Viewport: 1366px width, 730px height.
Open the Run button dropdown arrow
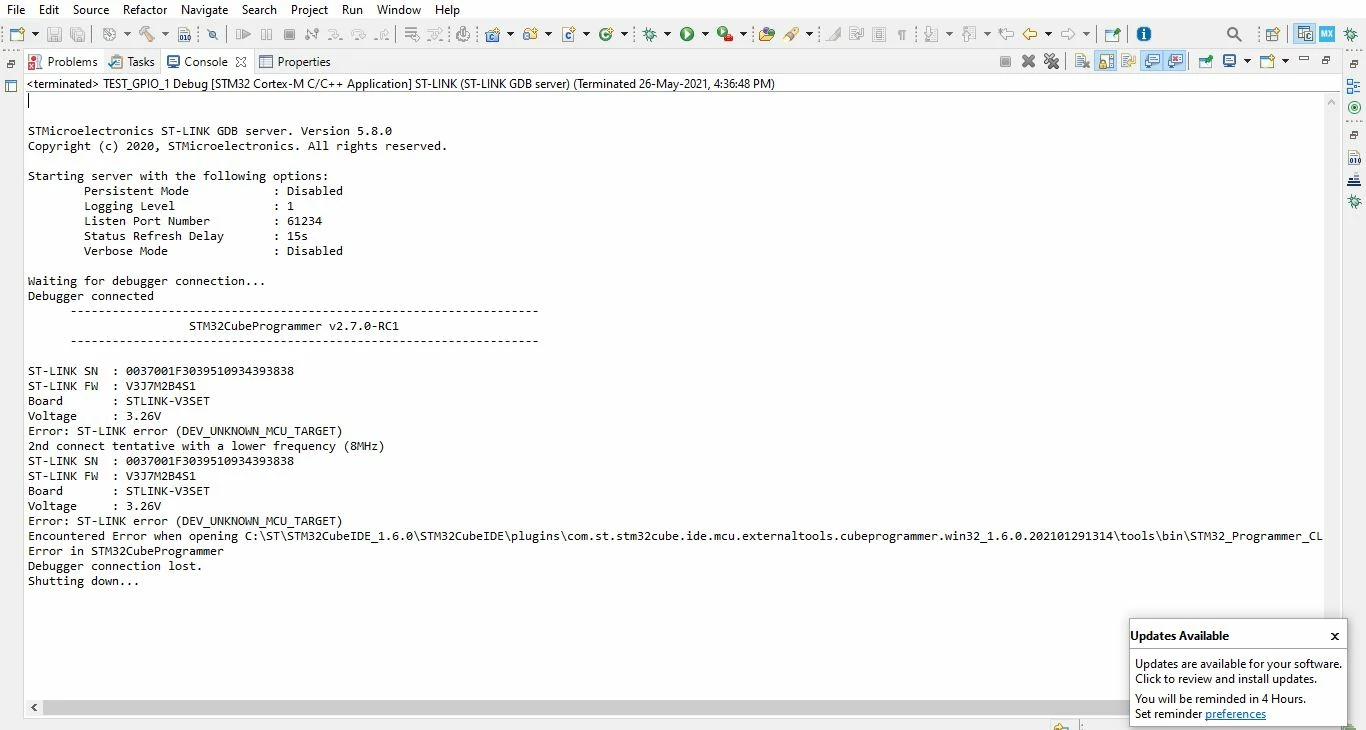[705, 34]
